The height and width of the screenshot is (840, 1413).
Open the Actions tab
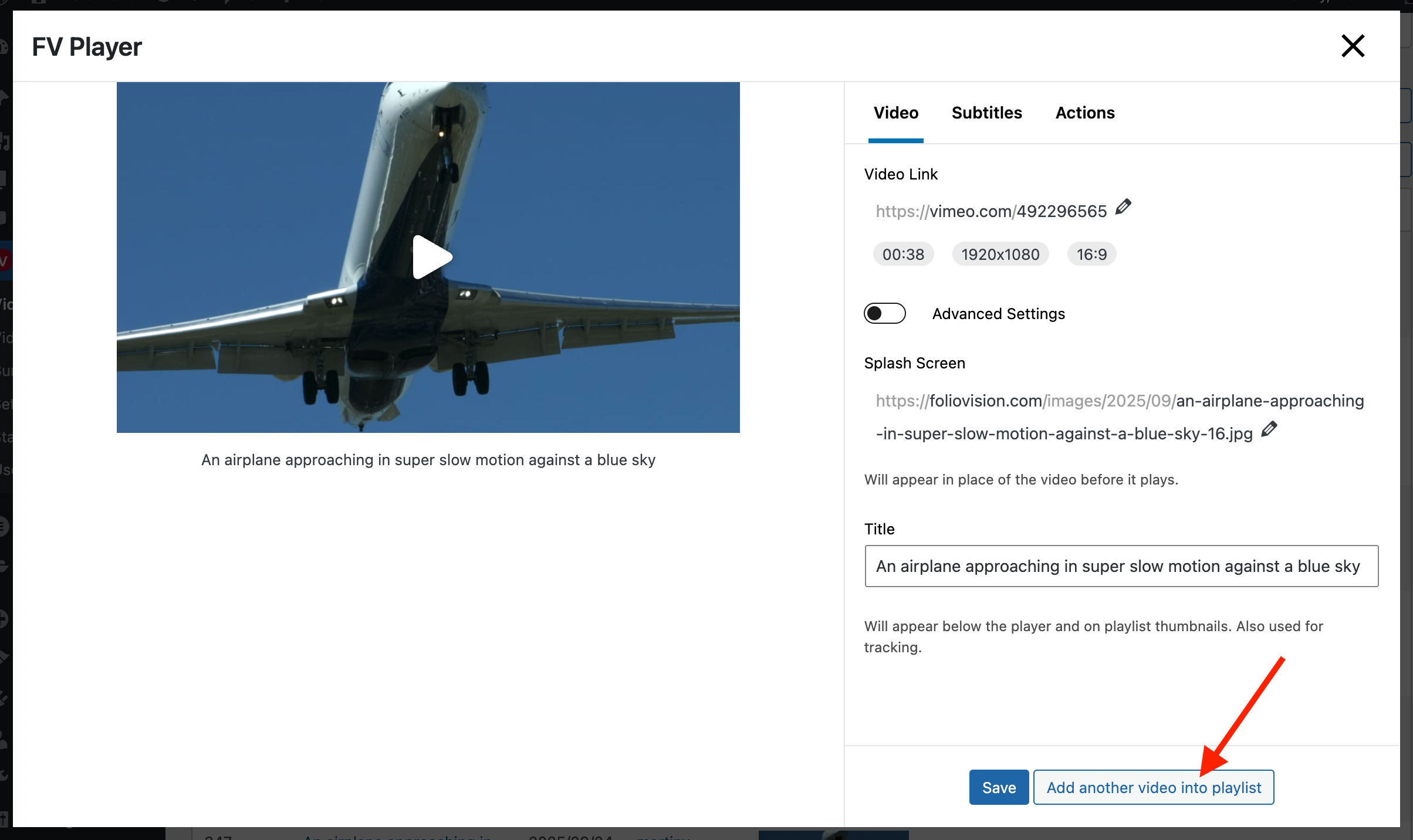tap(1085, 113)
